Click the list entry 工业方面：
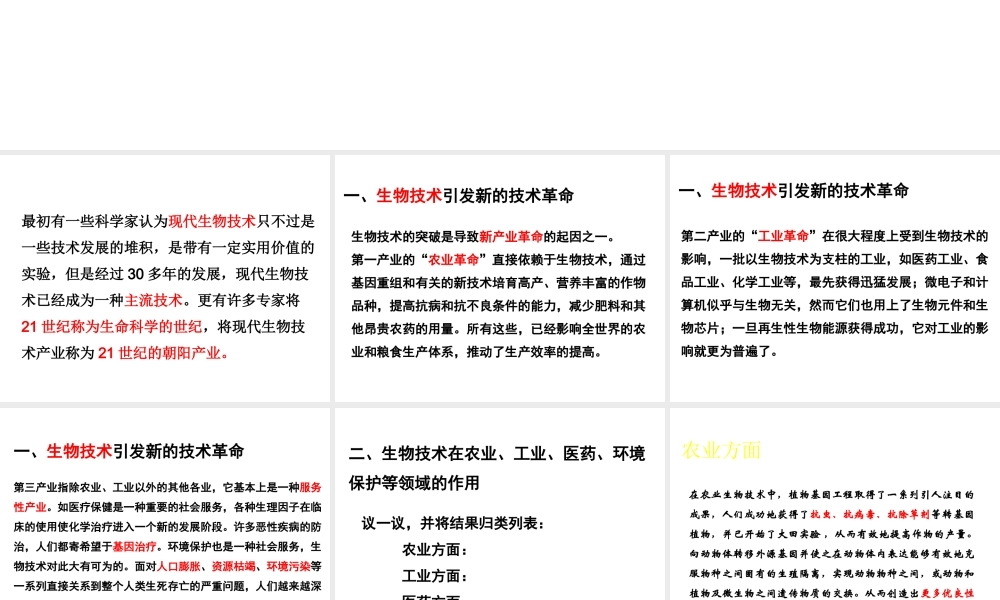The width and height of the screenshot is (1000, 600). tap(436, 576)
